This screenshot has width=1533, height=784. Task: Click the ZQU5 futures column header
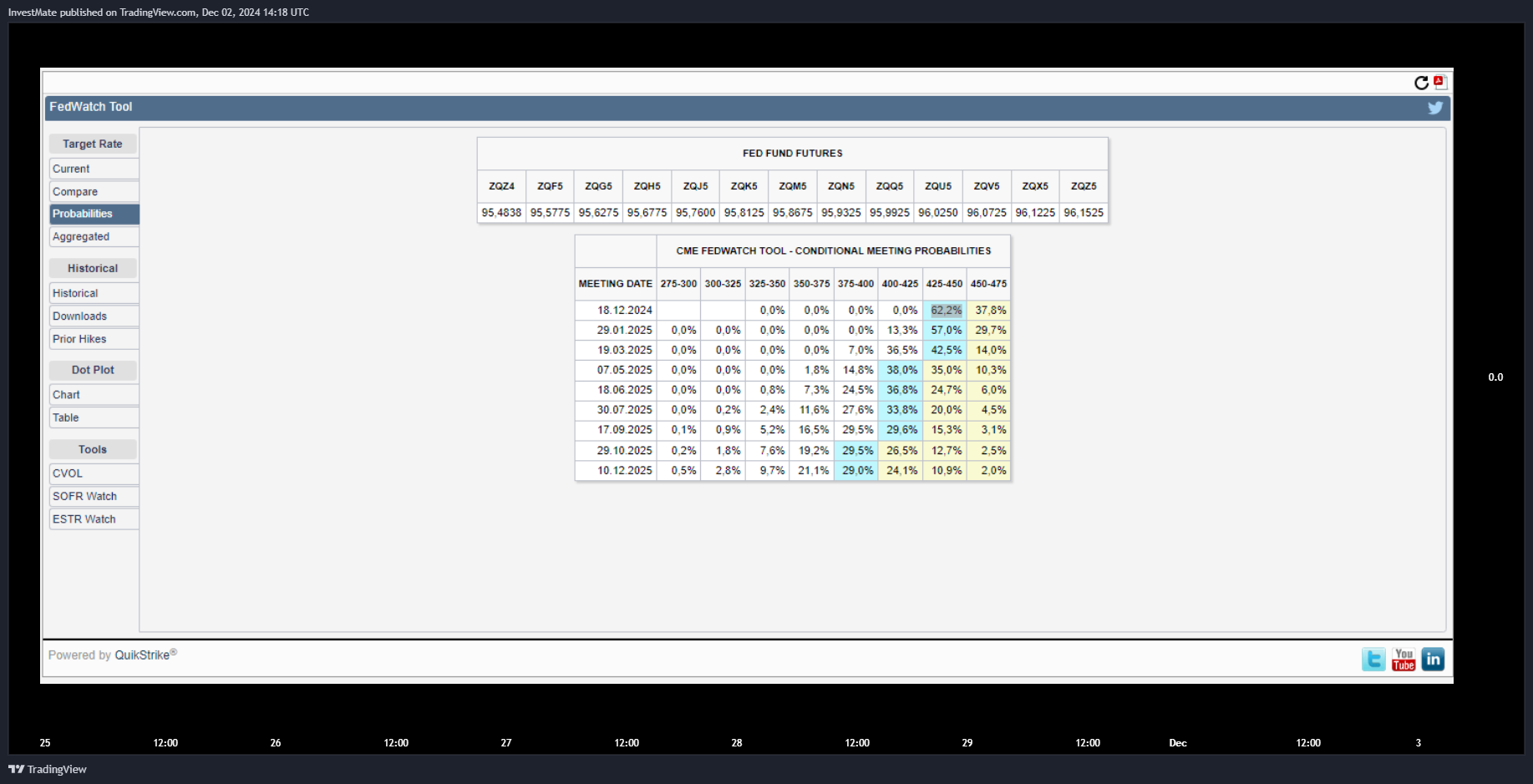click(938, 186)
